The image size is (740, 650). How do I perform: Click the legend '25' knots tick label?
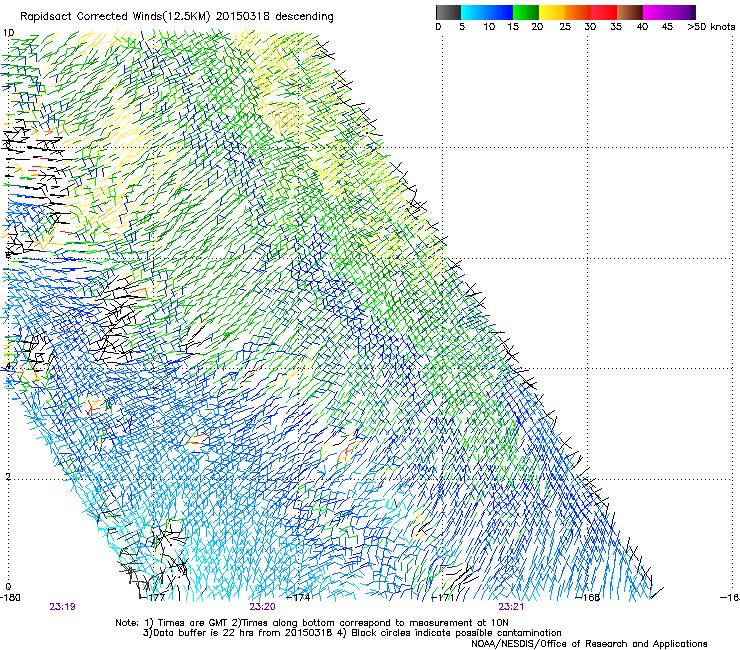(x=565, y=27)
